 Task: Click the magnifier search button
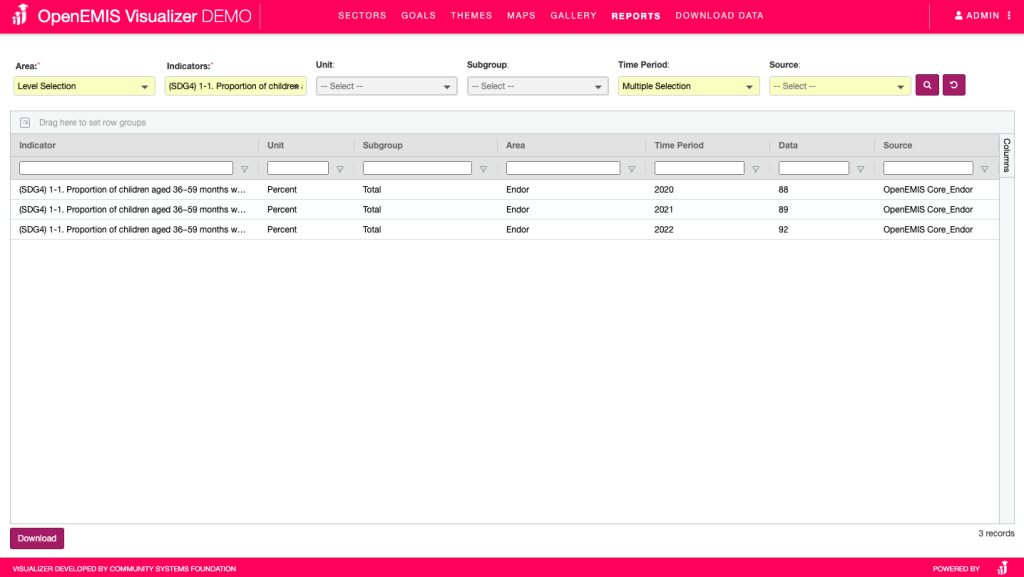point(927,86)
